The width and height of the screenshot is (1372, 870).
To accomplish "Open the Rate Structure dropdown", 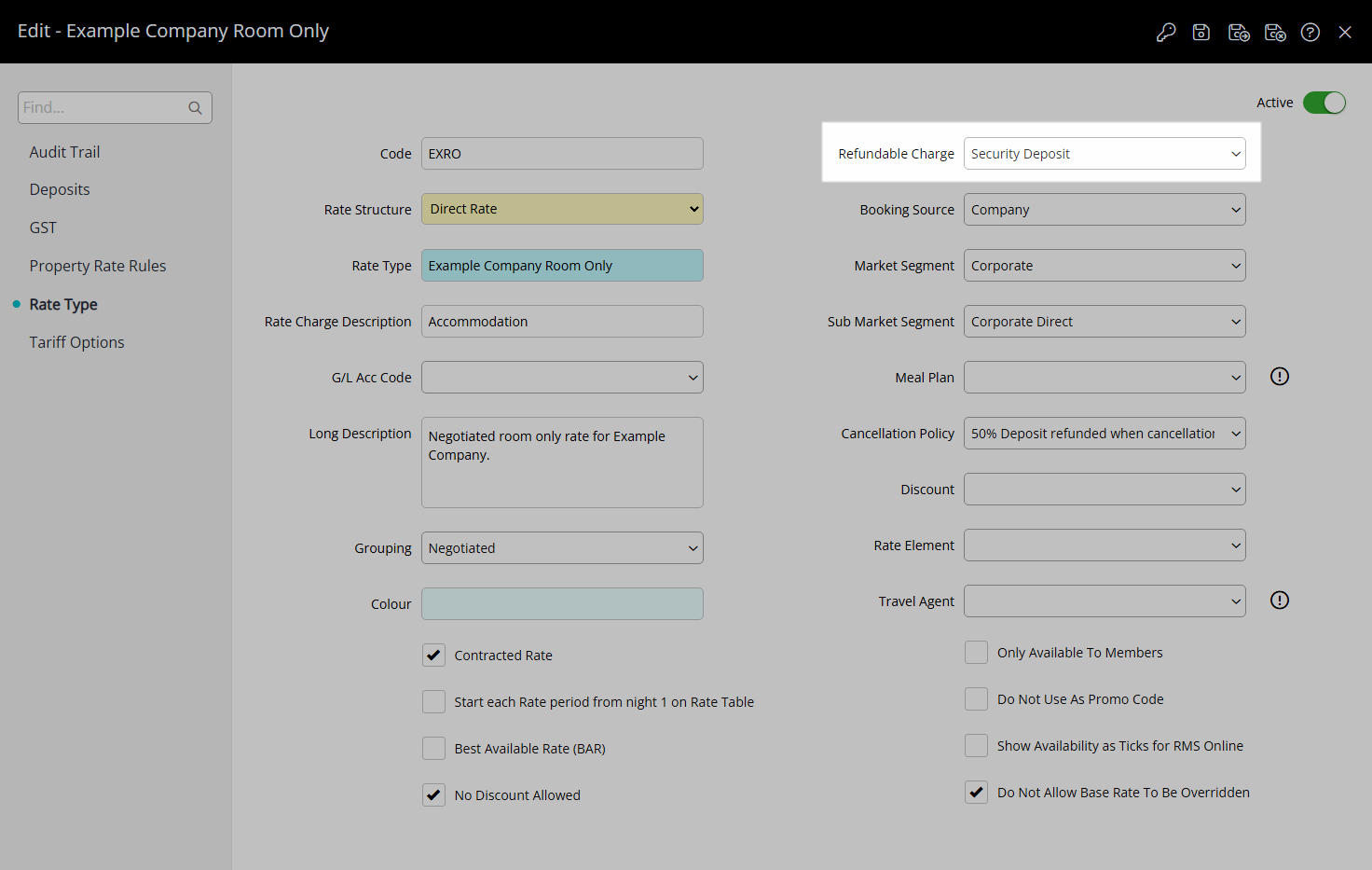I will [x=562, y=209].
